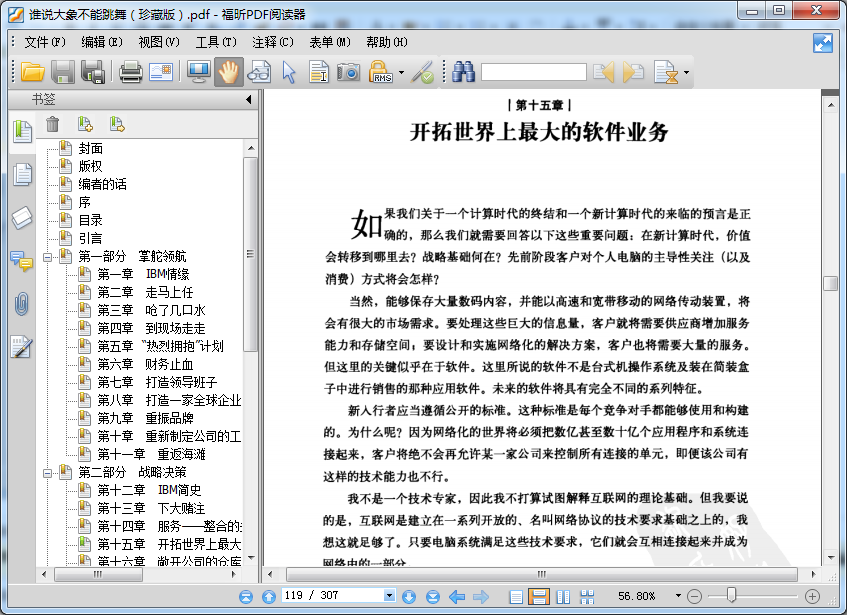Click the Find Next arrow icon
Screen dimensions: 847x615
(x=633, y=72)
